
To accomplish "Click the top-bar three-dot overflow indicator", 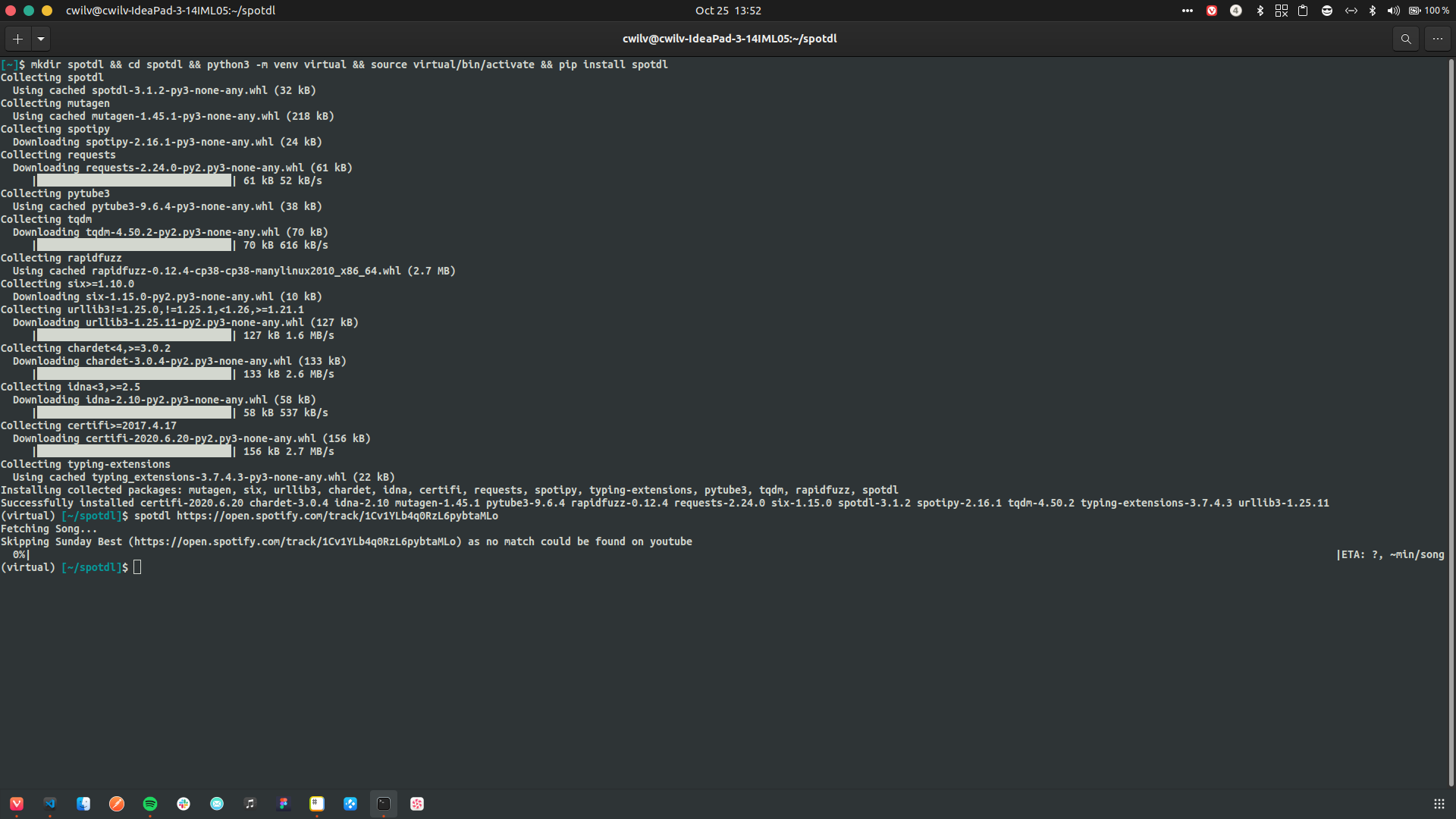I will 1188,11.
